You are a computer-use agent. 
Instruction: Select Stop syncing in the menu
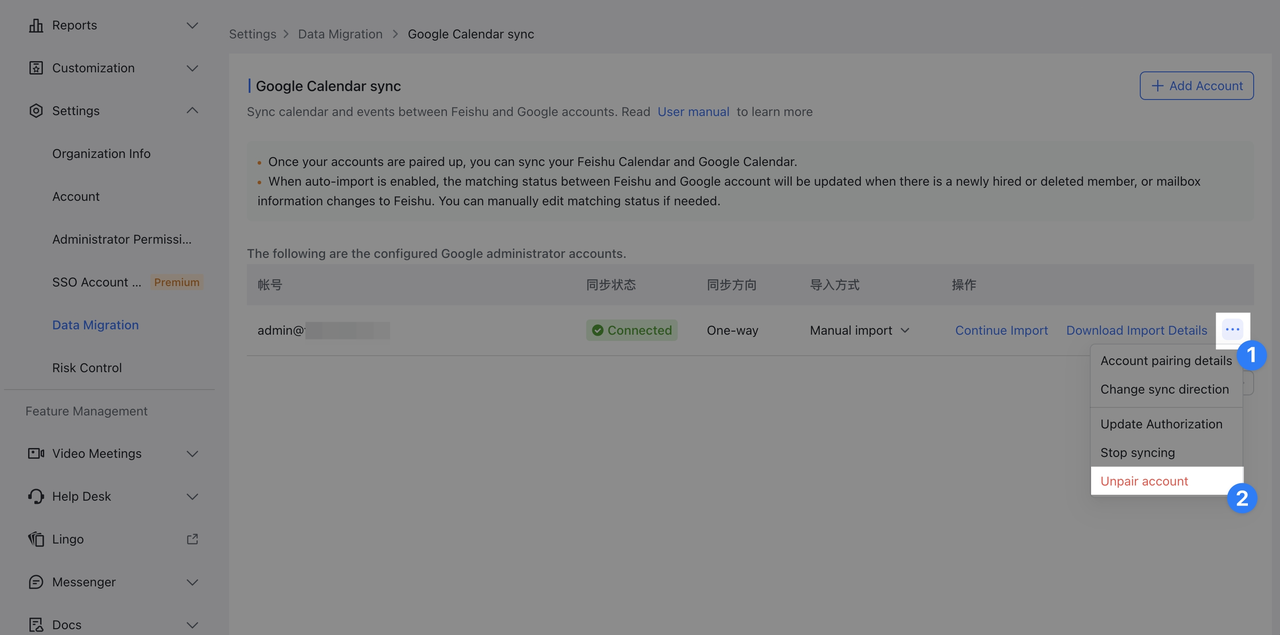coord(1137,452)
